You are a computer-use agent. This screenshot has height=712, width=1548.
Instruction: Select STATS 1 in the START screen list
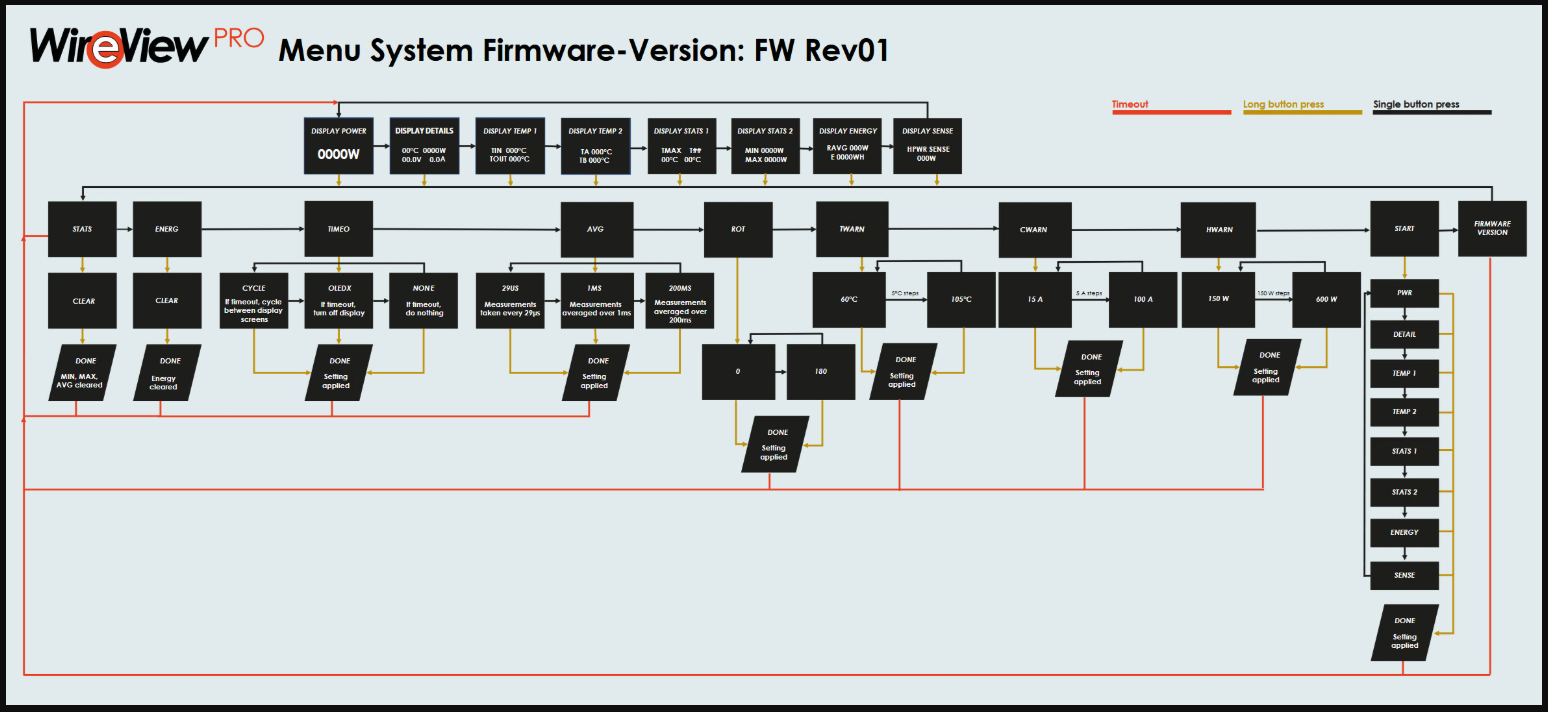tap(1404, 451)
